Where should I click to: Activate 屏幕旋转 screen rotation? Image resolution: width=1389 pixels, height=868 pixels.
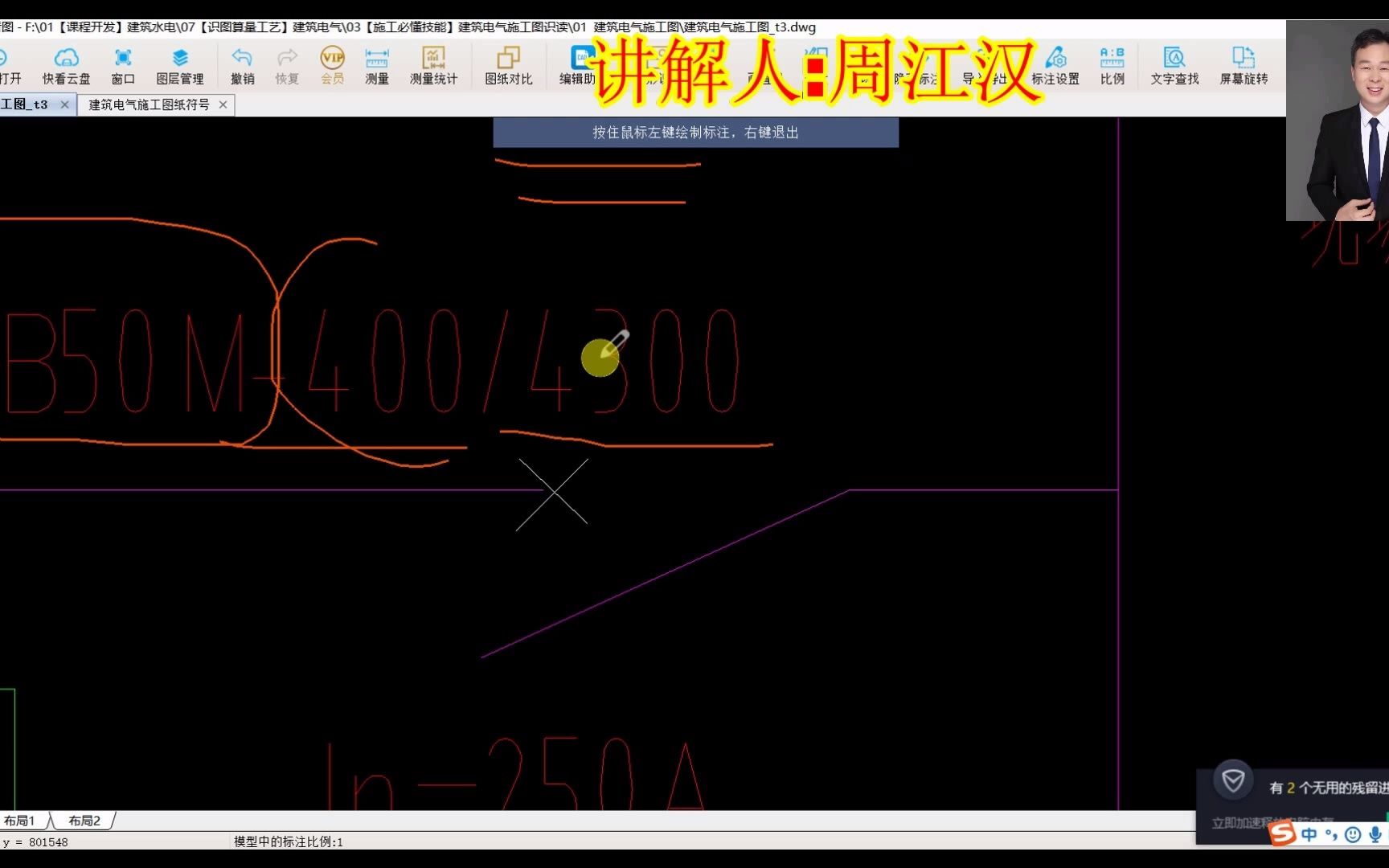pos(1244,65)
